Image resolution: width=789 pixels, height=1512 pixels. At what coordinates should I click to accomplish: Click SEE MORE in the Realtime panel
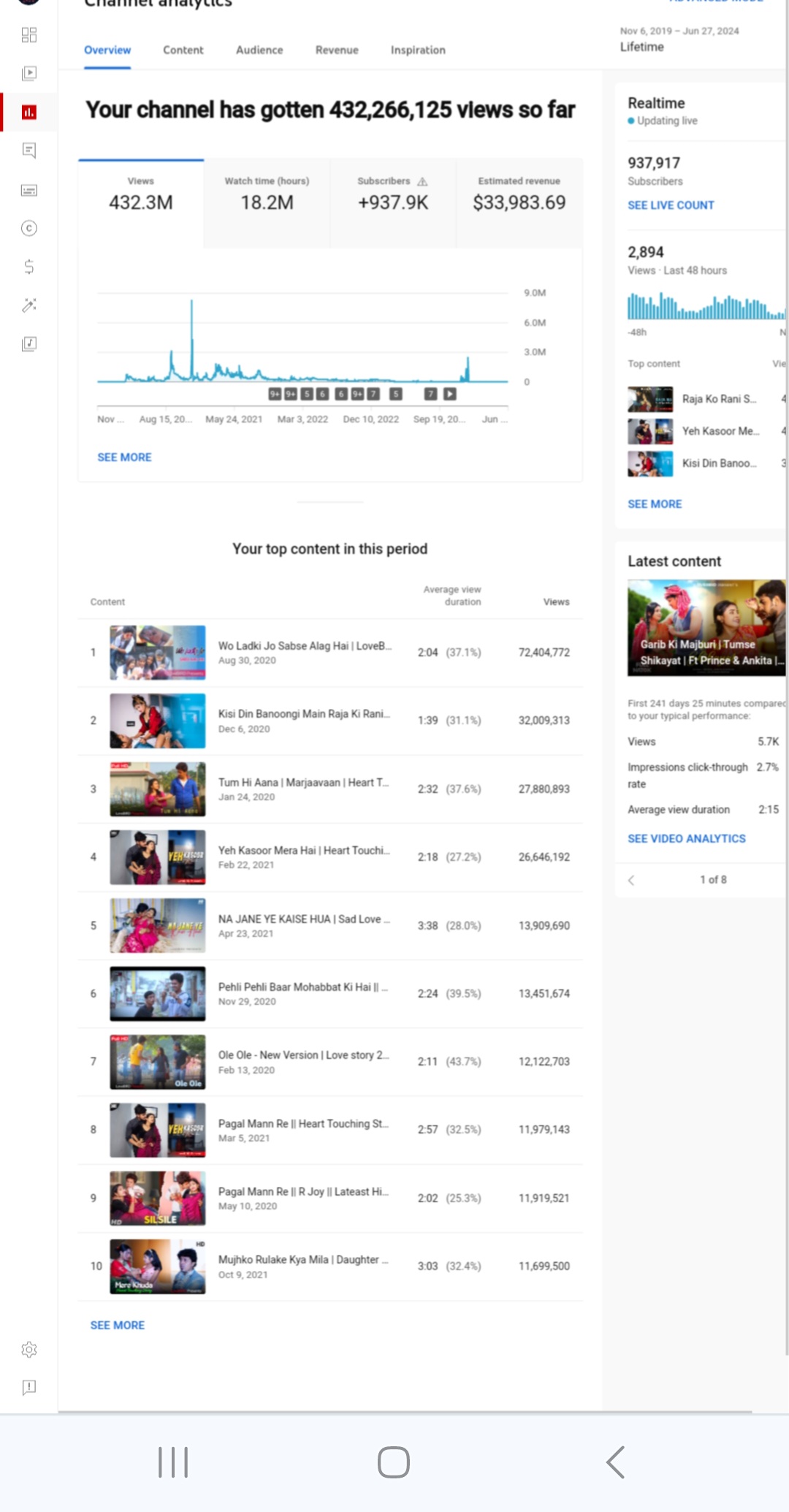tap(655, 504)
